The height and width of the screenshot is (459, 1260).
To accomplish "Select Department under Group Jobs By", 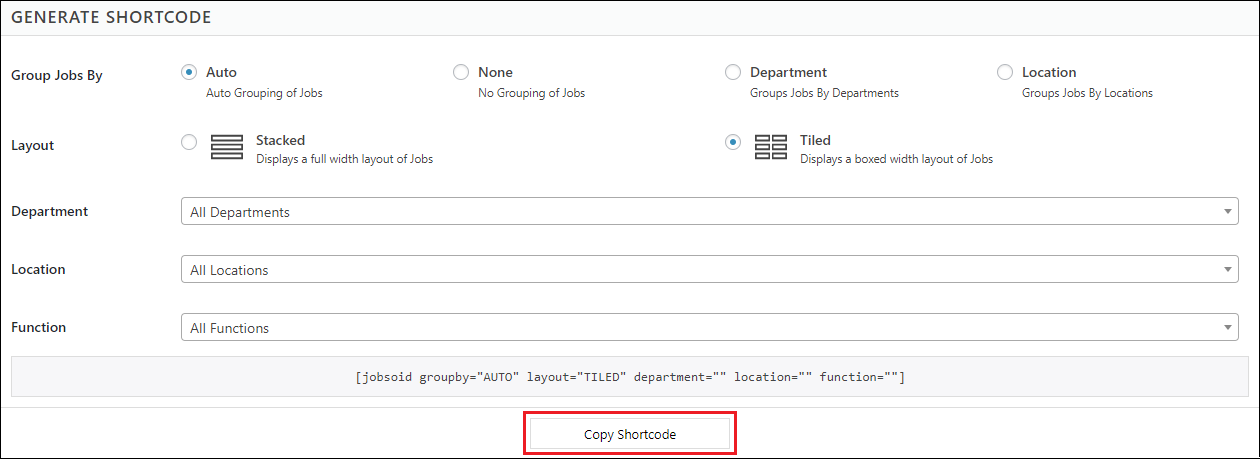I will tap(733, 72).
